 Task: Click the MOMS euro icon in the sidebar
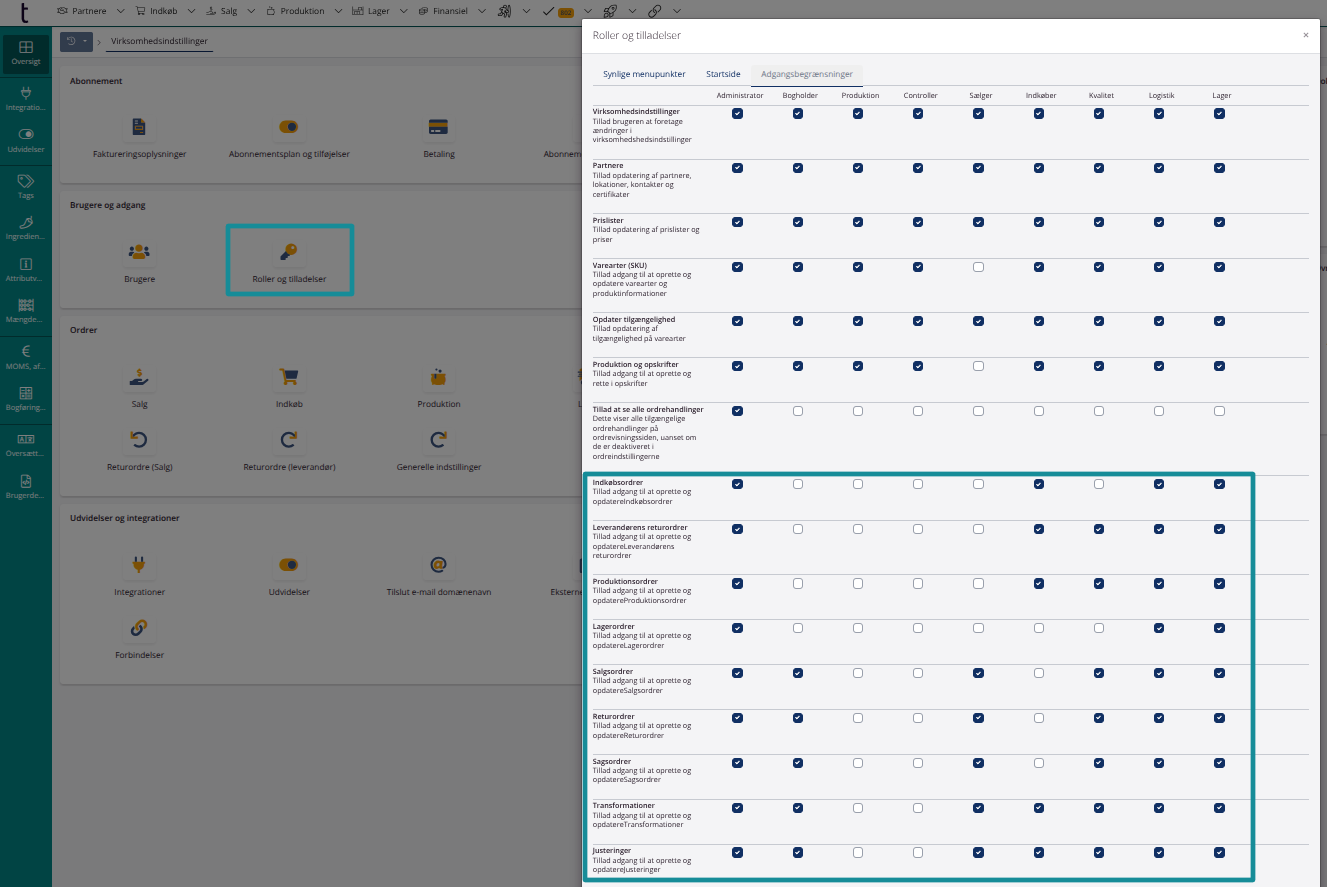26,351
